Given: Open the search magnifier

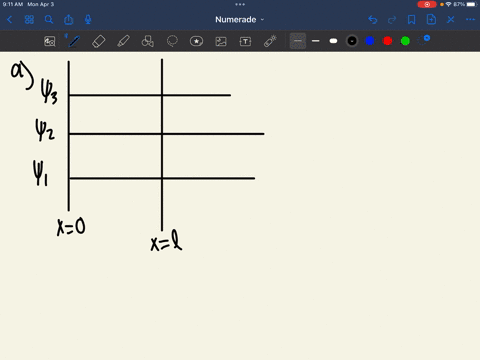Looking at the screenshot, I should (49, 20).
